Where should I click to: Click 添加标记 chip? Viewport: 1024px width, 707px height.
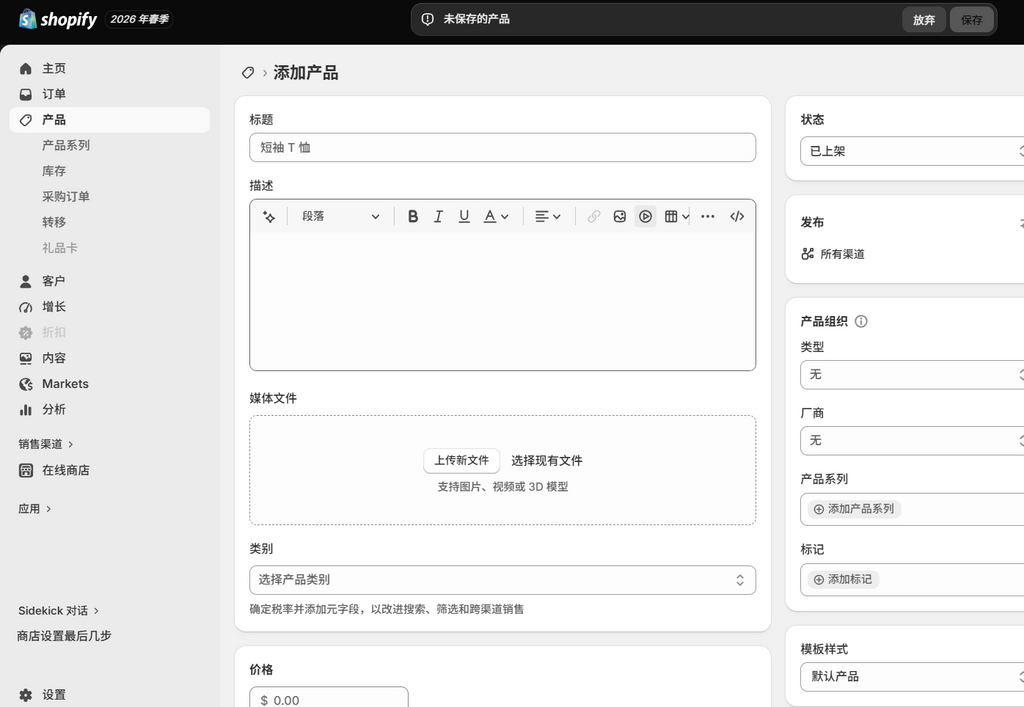pyautogui.click(x=843, y=580)
